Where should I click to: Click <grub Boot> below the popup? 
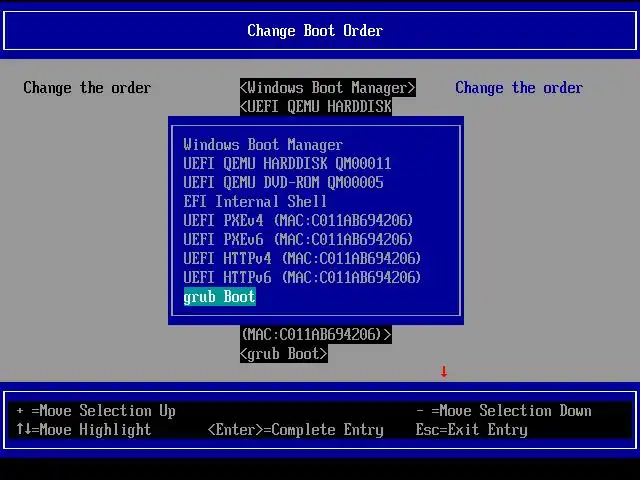(x=284, y=353)
